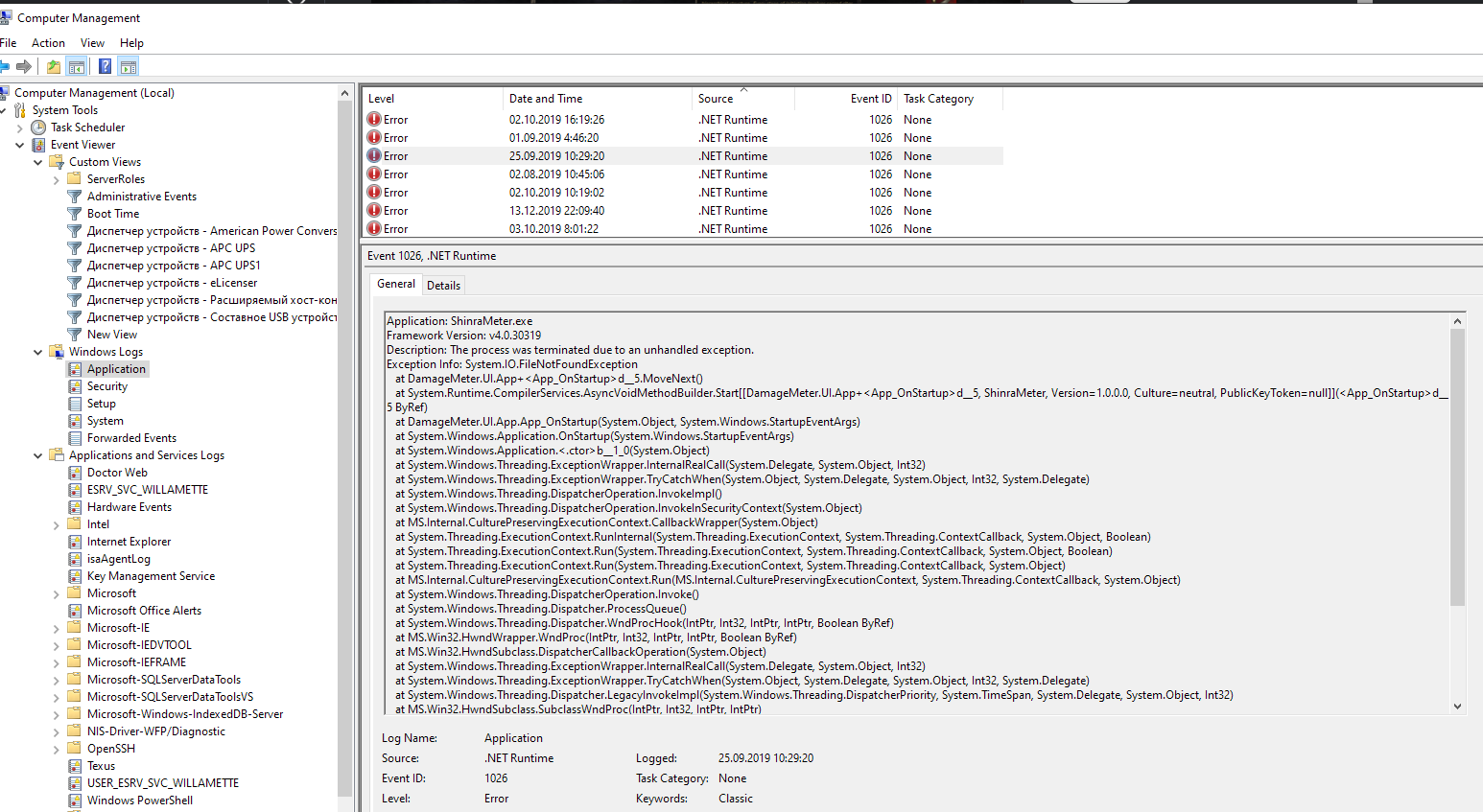
Task: Click the Doctor Web log icon
Action: coord(75,473)
